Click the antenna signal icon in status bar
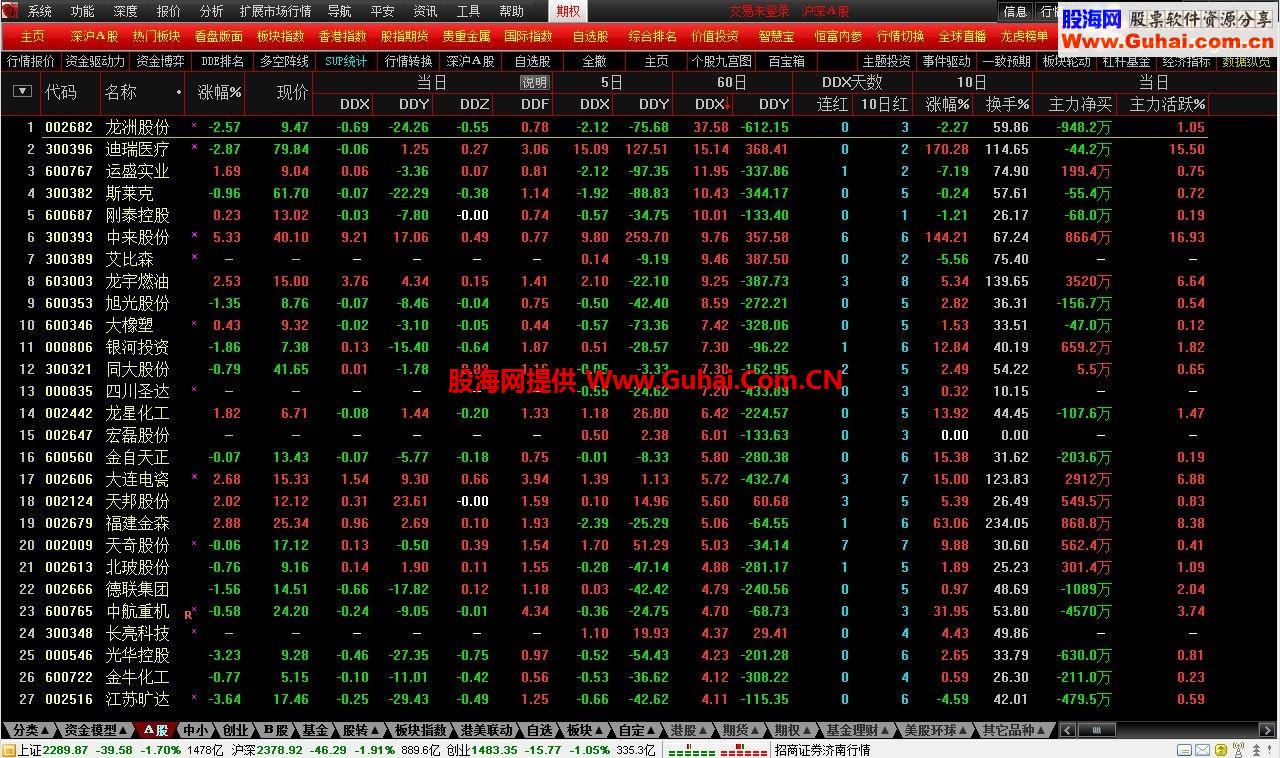Screen dimensions: 1280x758 pyautogui.click(x=1237, y=749)
